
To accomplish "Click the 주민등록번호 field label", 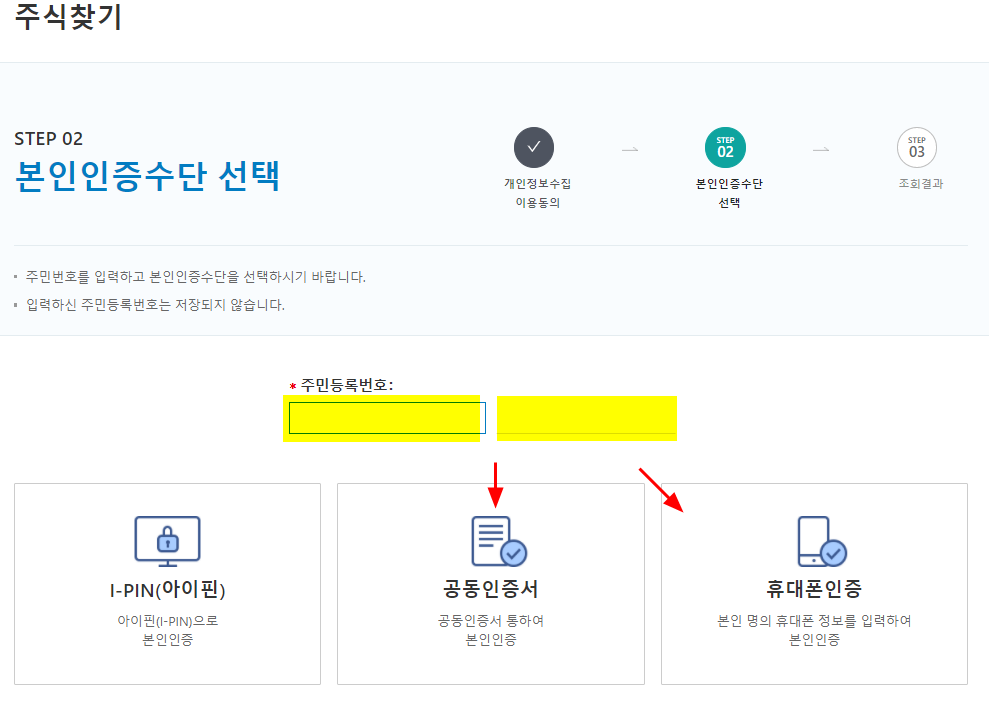I will tap(346, 385).
